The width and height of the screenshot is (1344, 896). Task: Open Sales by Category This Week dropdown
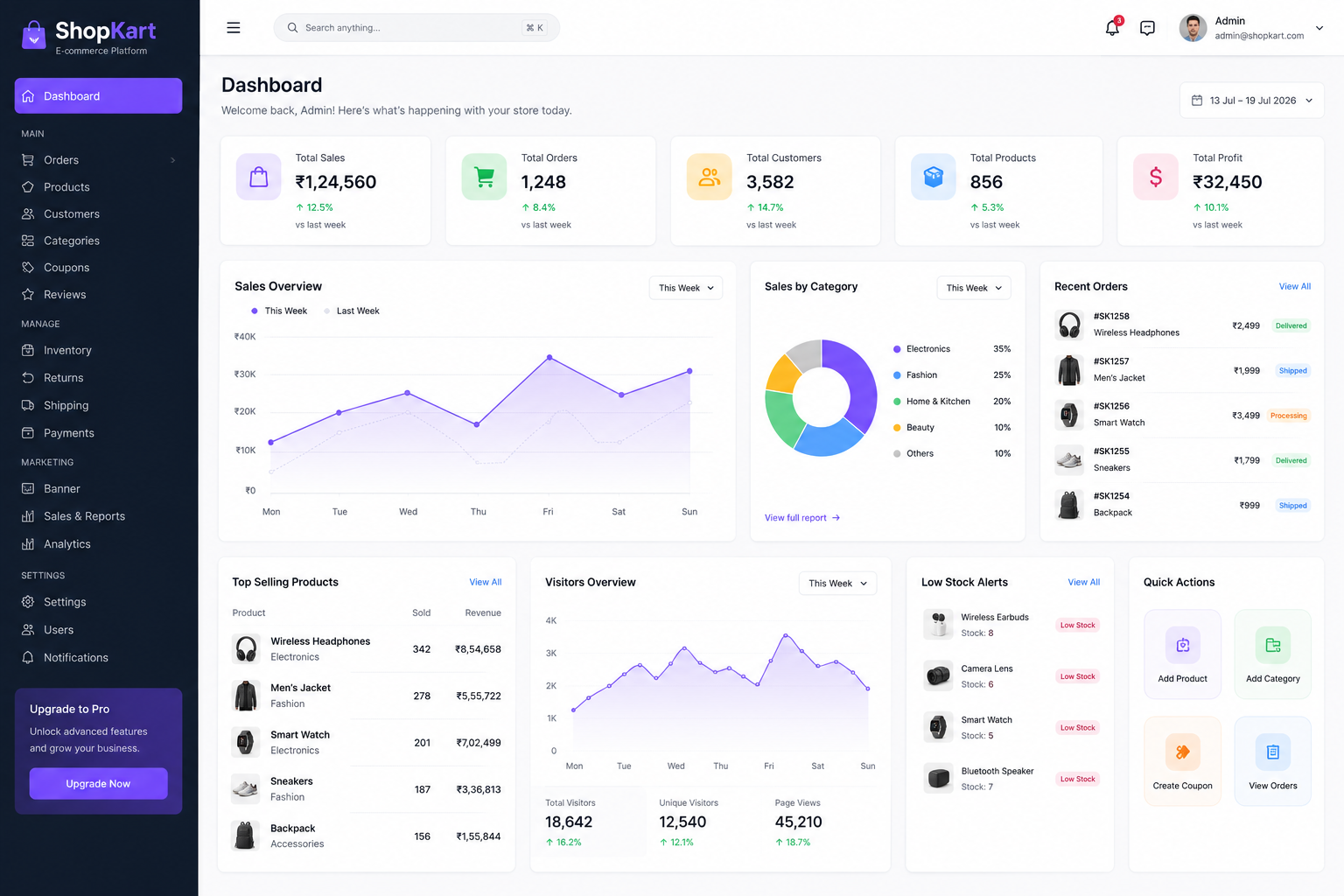point(974,288)
